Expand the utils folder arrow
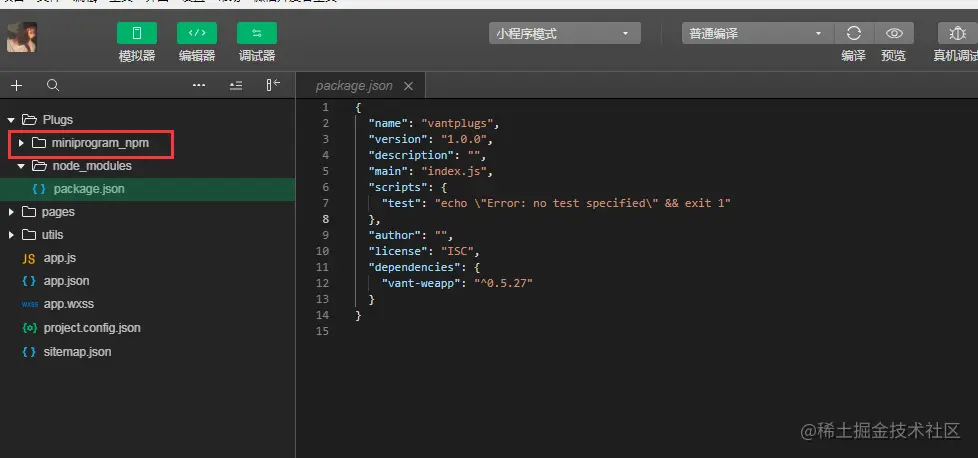Image resolution: width=978 pixels, height=458 pixels. pyautogui.click(x=11, y=235)
